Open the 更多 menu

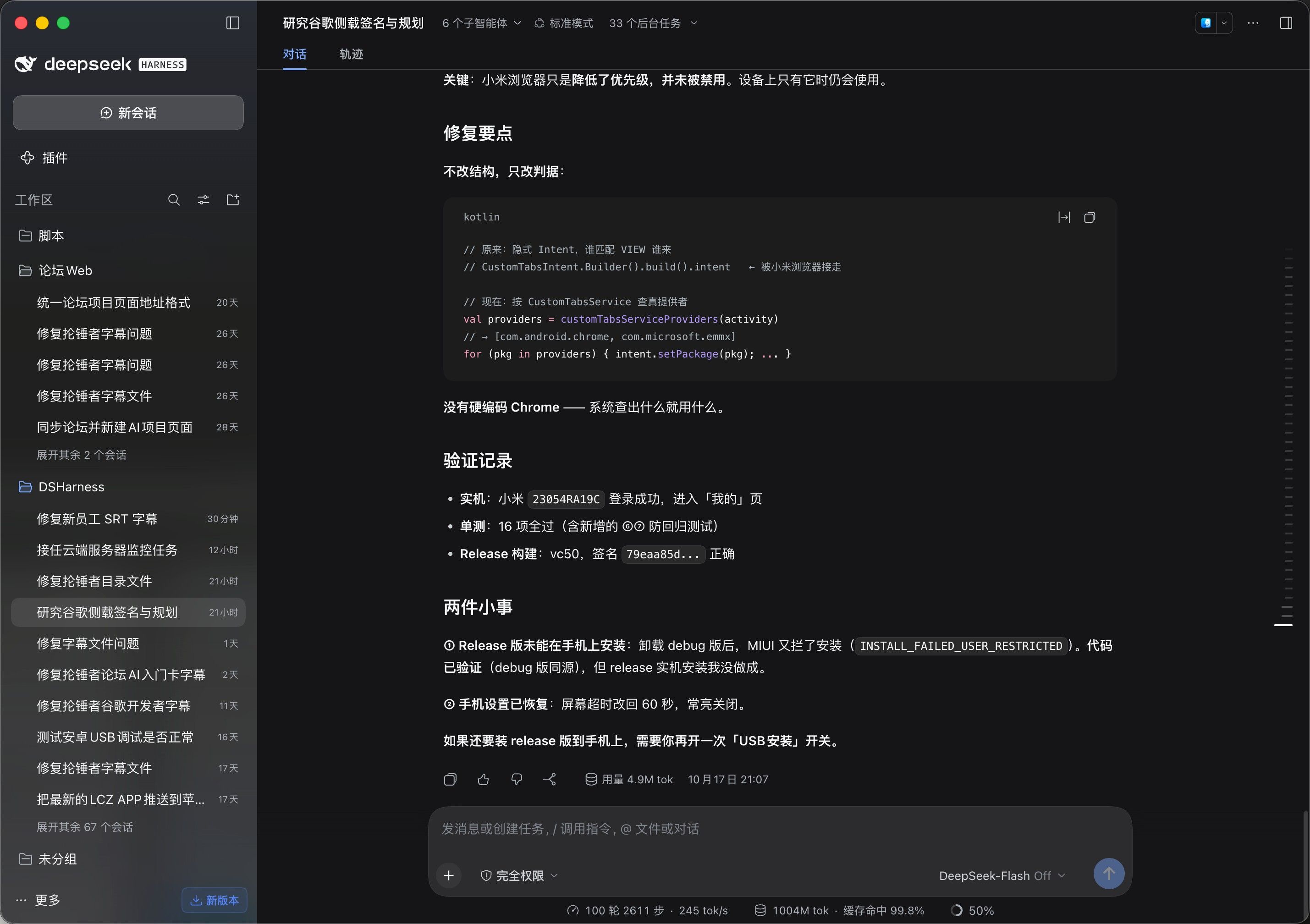38,899
